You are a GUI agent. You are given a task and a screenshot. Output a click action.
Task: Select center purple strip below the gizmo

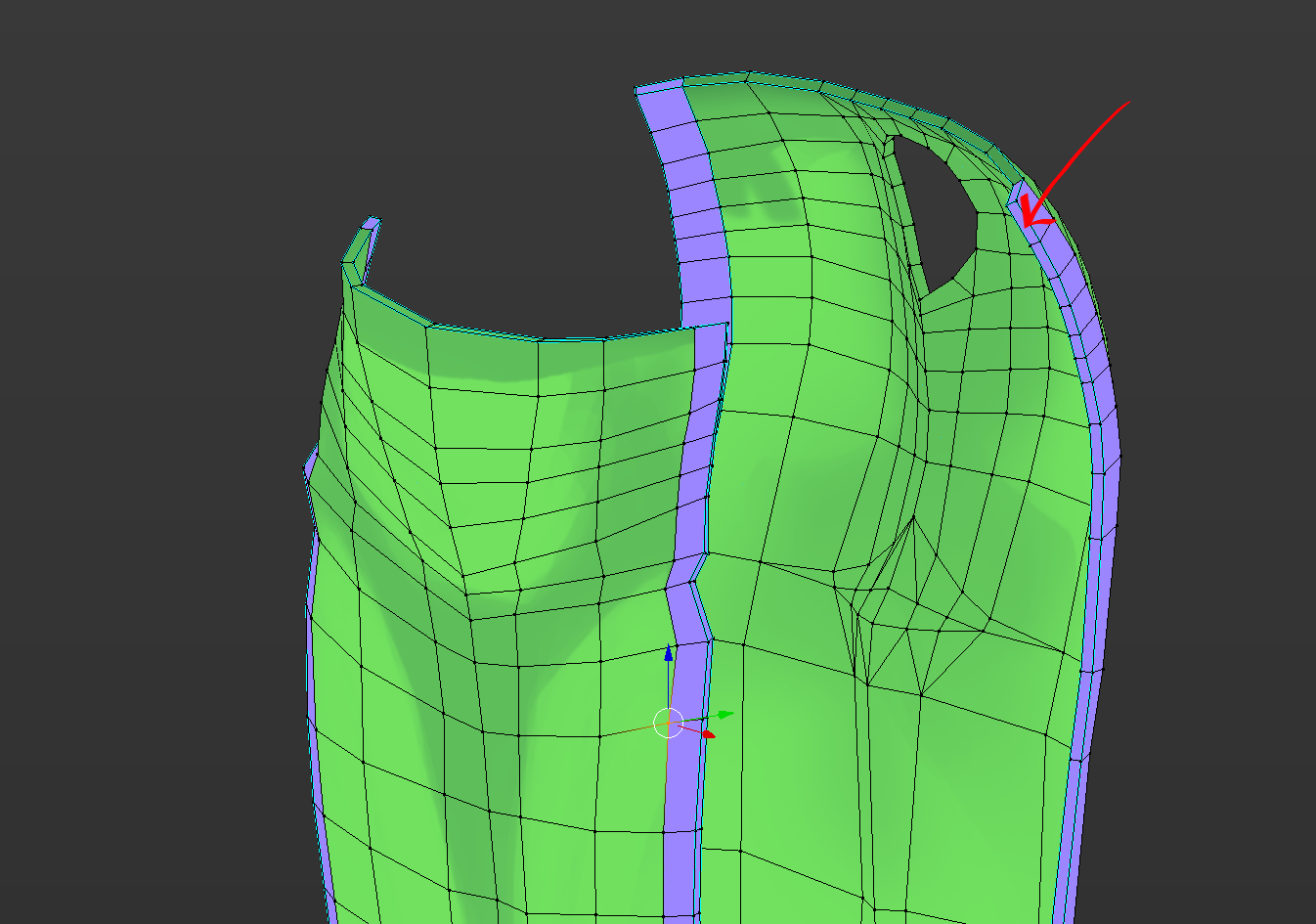[681, 831]
